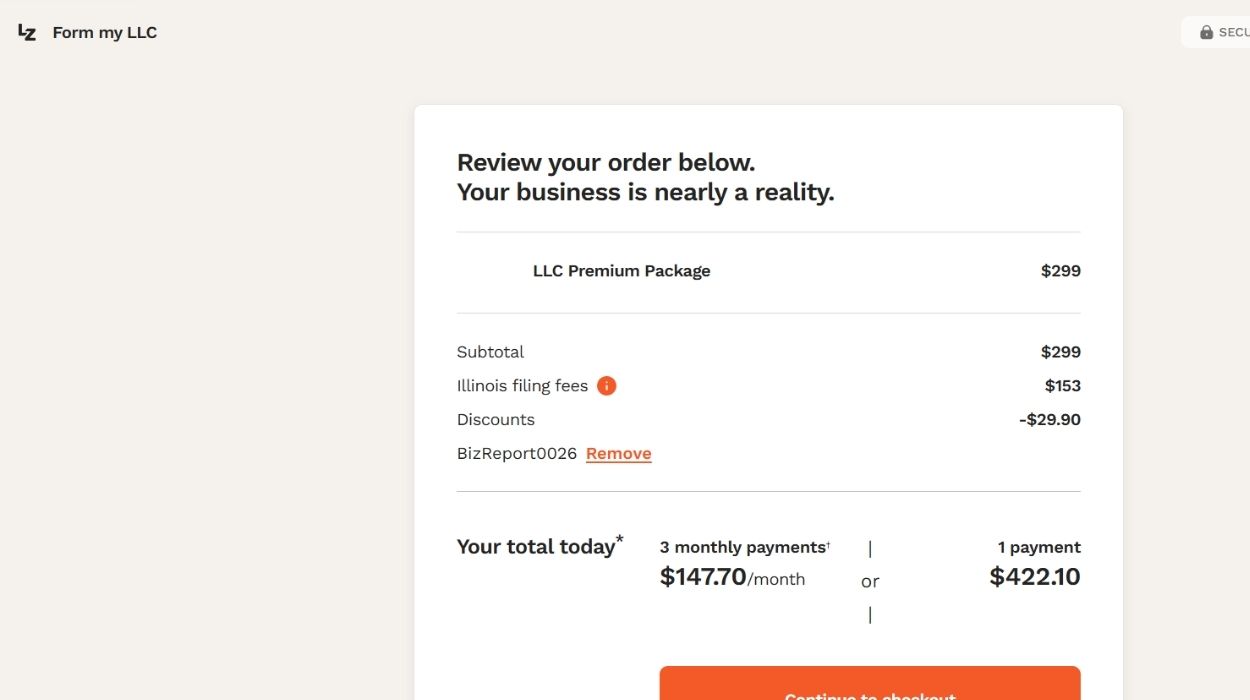Viewport: 1250px width, 700px height.
Task: Remove the BizReport0026 promo code
Action: tap(618, 454)
